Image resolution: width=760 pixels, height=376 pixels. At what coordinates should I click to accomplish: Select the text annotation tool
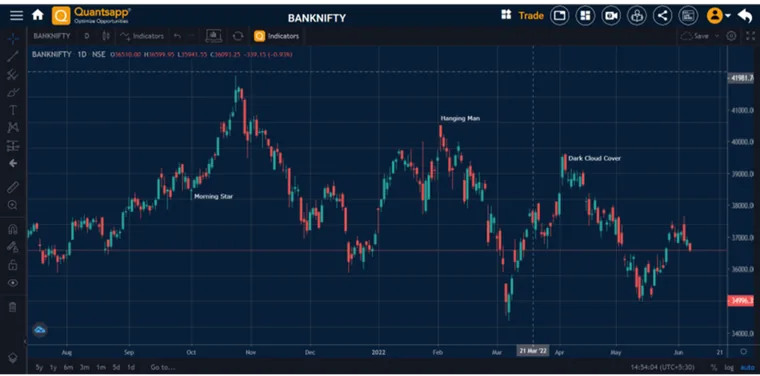click(x=13, y=110)
